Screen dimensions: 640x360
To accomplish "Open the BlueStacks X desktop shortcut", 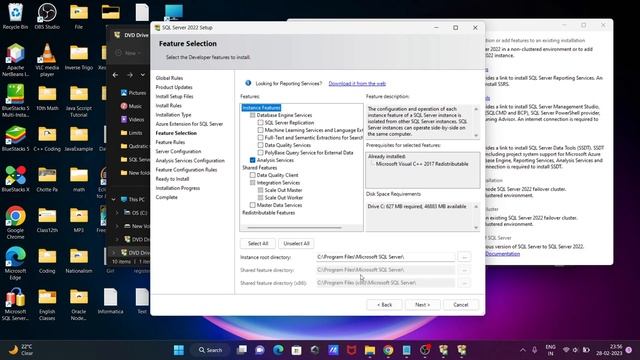I will tap(15, 179).
